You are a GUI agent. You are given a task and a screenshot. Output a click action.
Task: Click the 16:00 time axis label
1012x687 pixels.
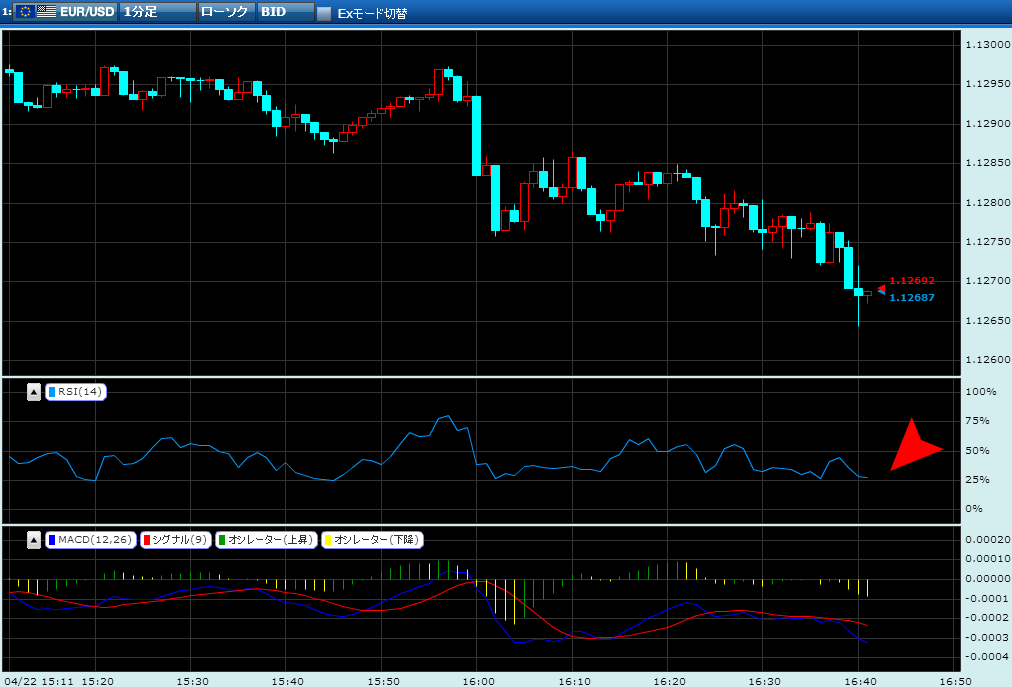(478, 681)
